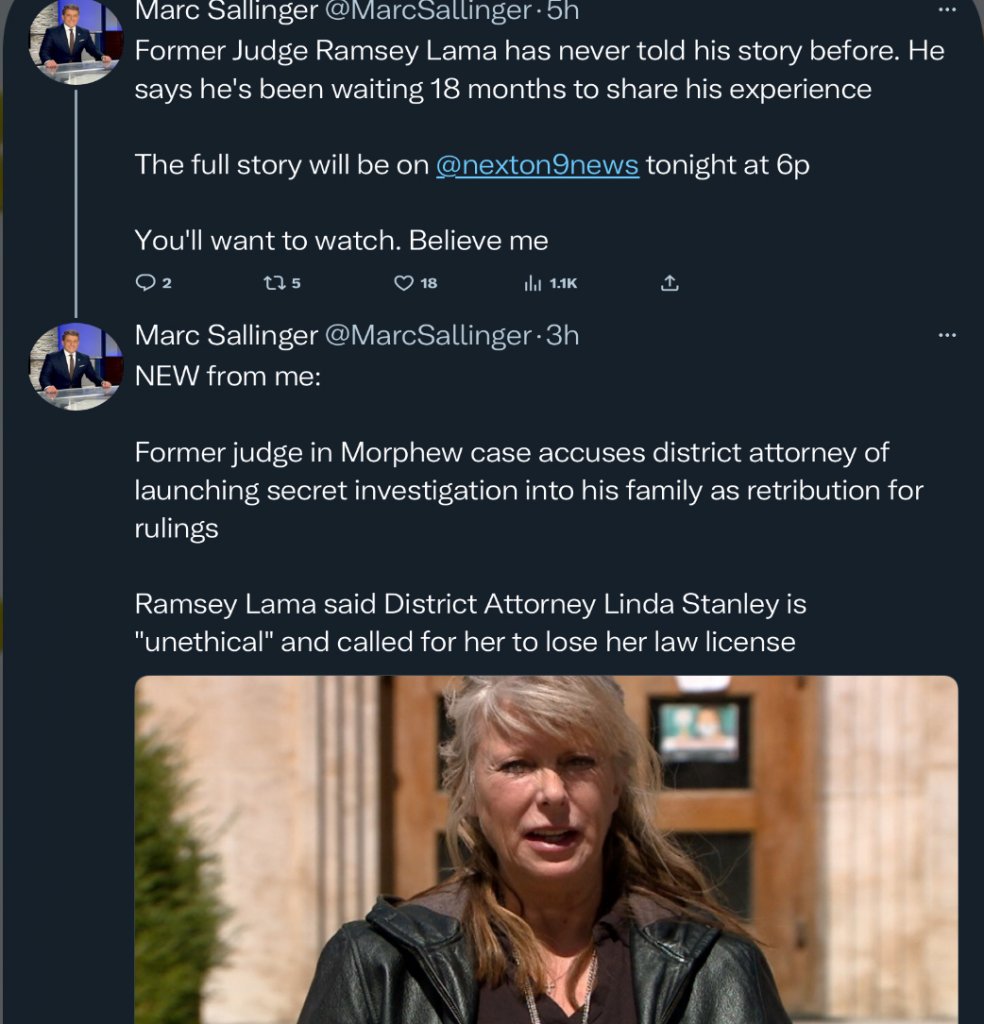
Task: Open more options on the 5h tweet
Action: [946, 11]
